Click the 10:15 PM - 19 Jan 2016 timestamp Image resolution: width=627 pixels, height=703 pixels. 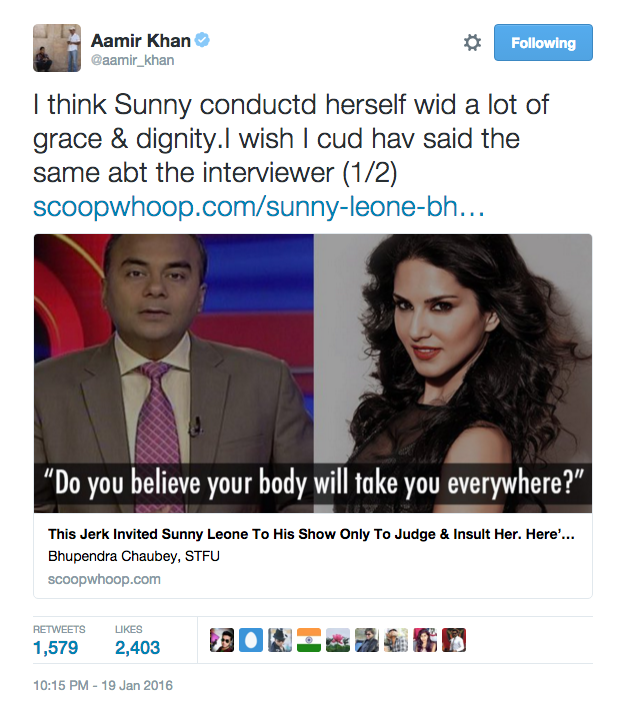(103, 686)
